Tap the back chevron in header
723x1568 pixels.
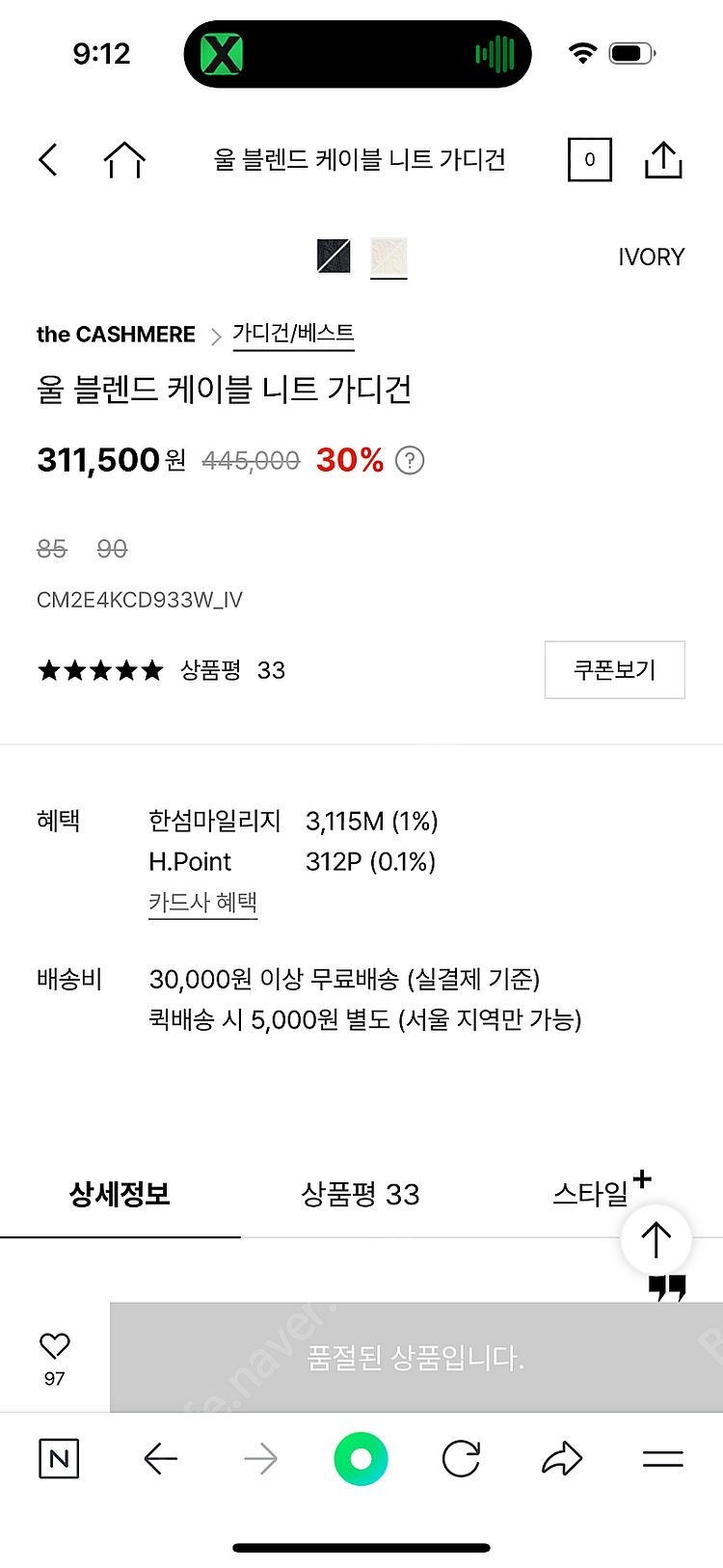click(48, 160)
